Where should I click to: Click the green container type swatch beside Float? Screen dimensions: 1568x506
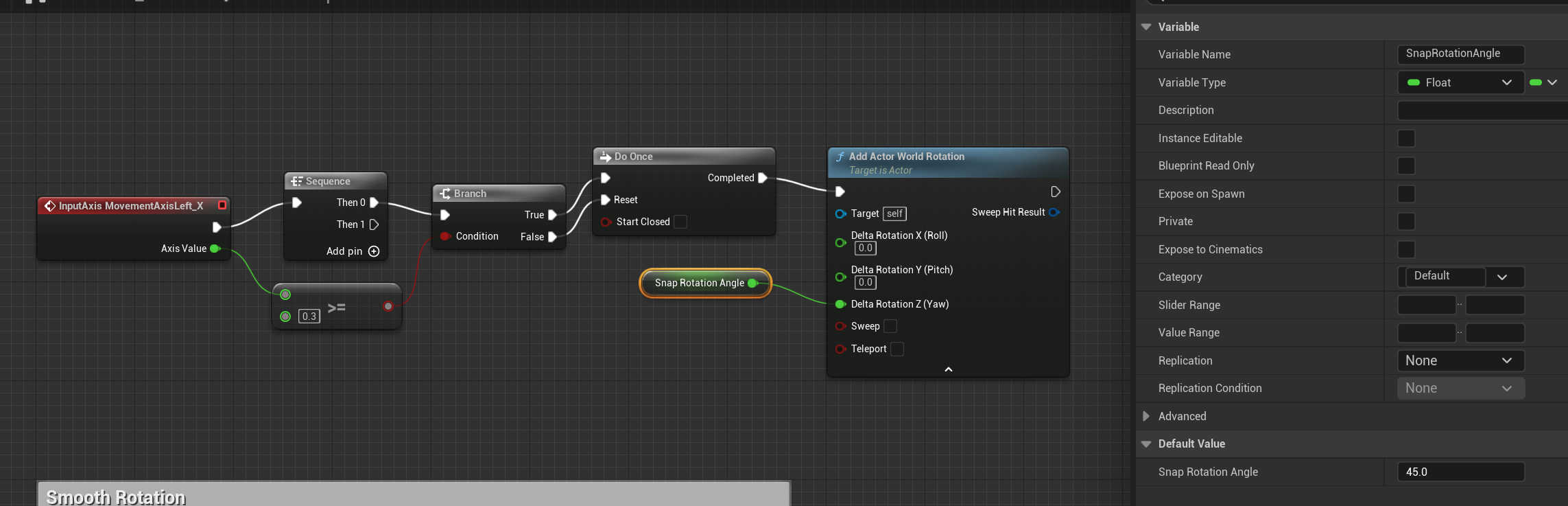1536,82
